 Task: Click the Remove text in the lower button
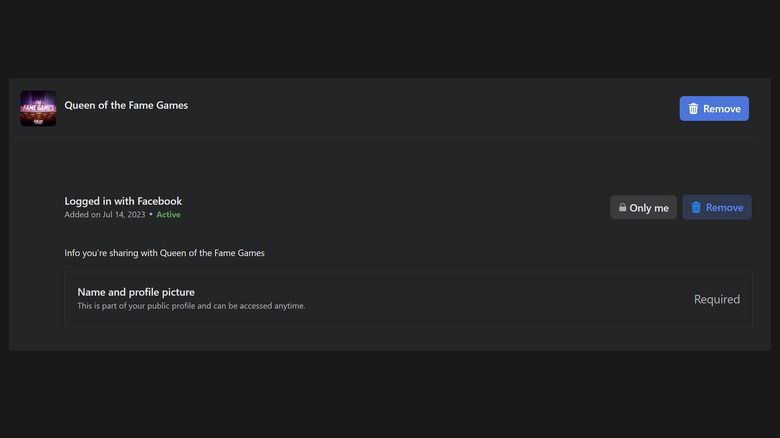pyautogui.click(x=724, y=208)
